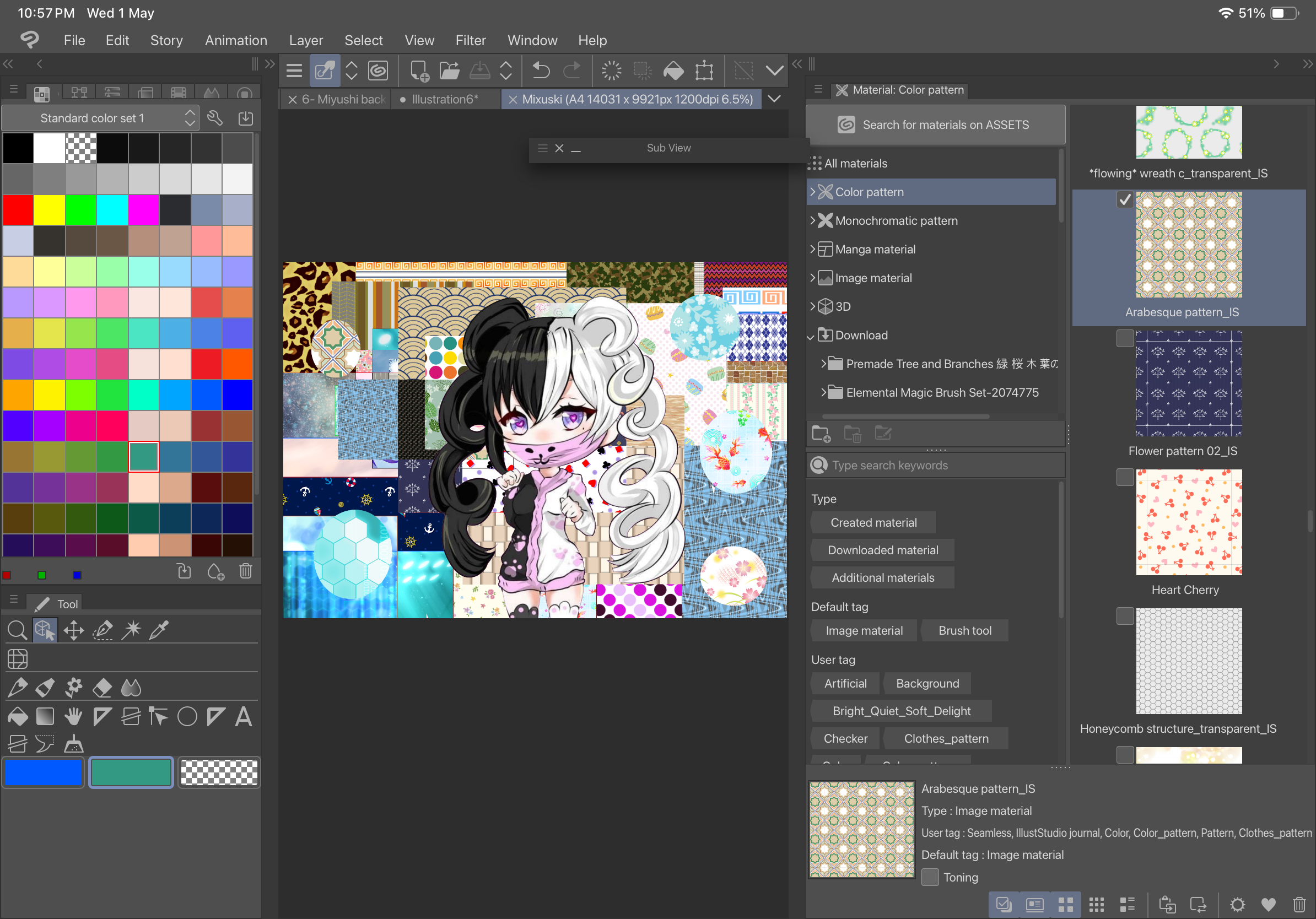Open the canvas tabs list dropdown
The width and height of the screenshot is (1316, 919).
click(x=774, y=99)
